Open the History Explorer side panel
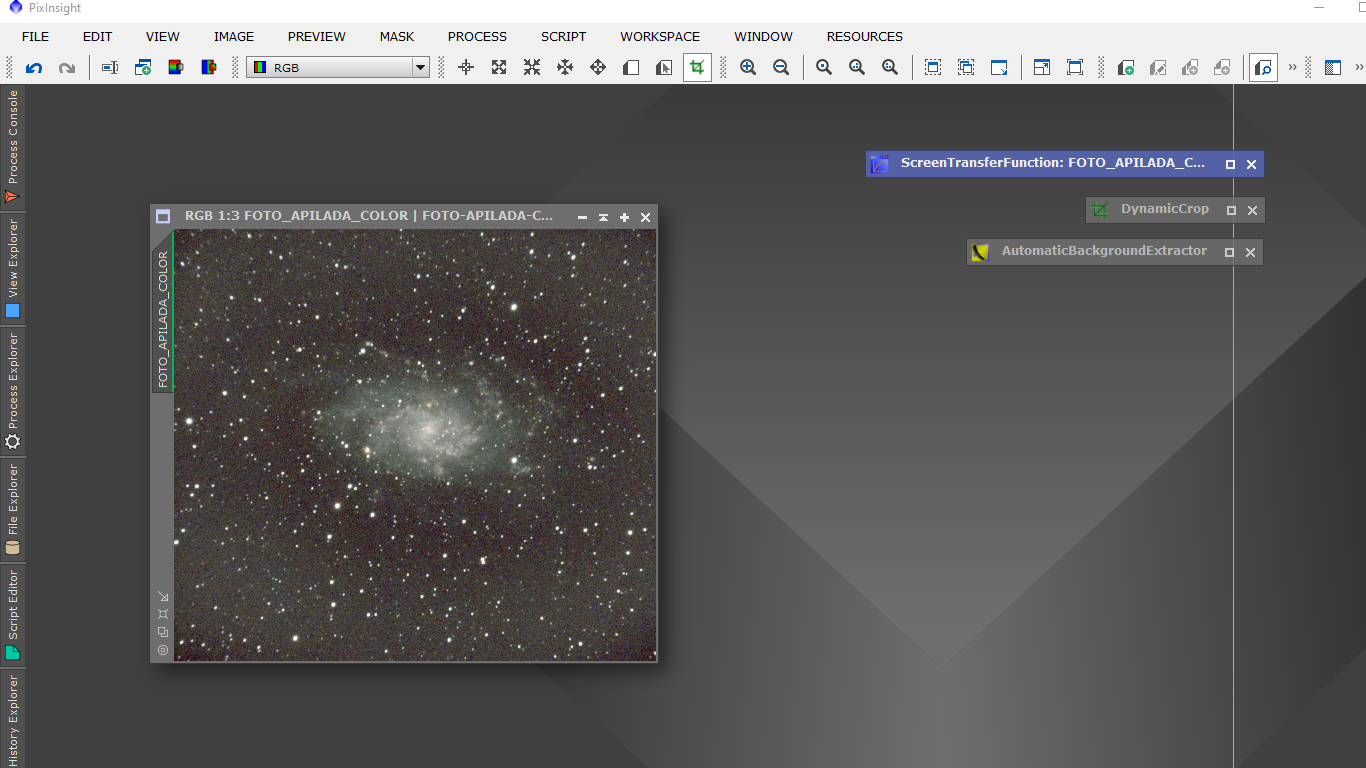This screenshot has width=1366, height=768. tap(13, 720)
